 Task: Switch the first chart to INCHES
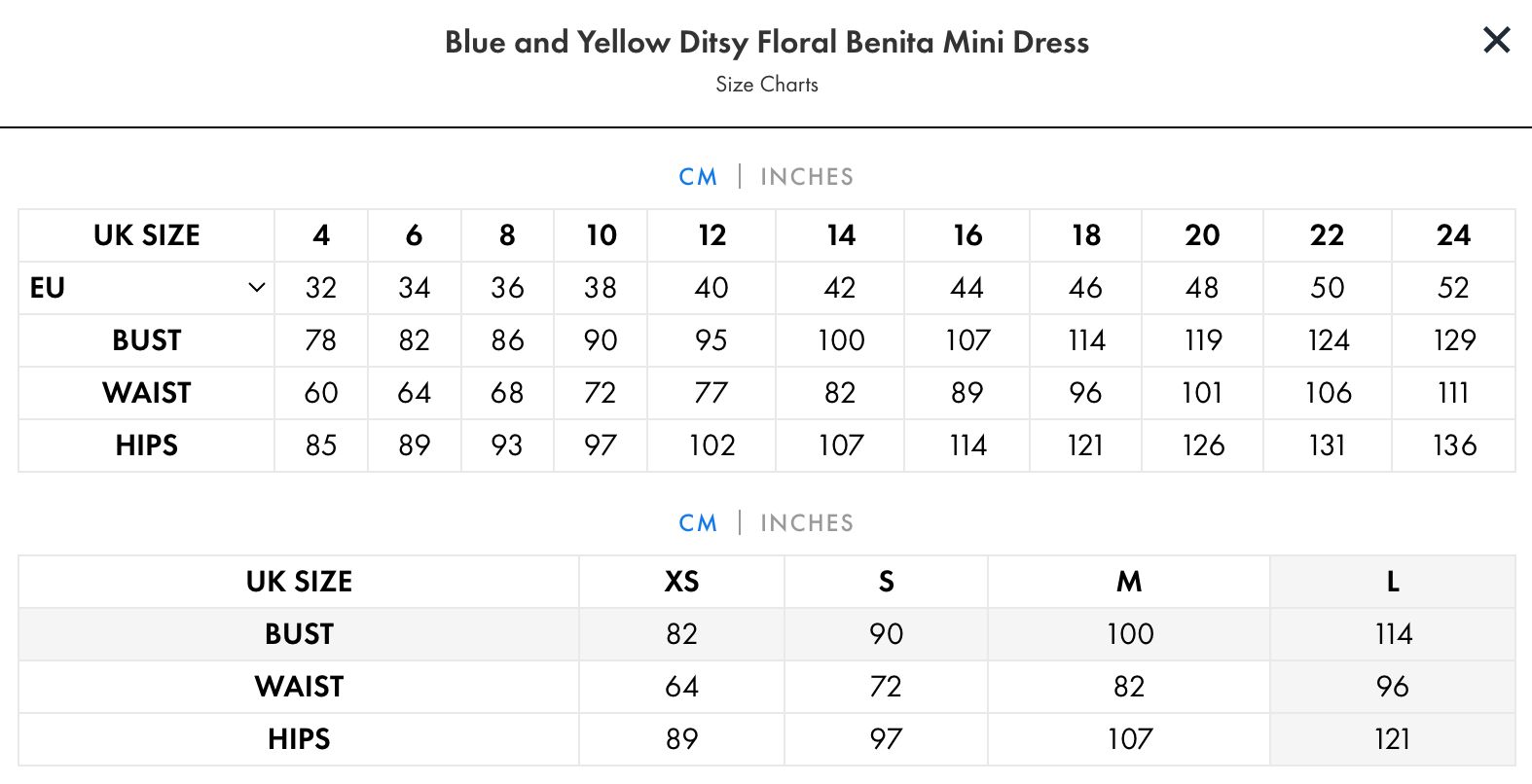(807, 177)
